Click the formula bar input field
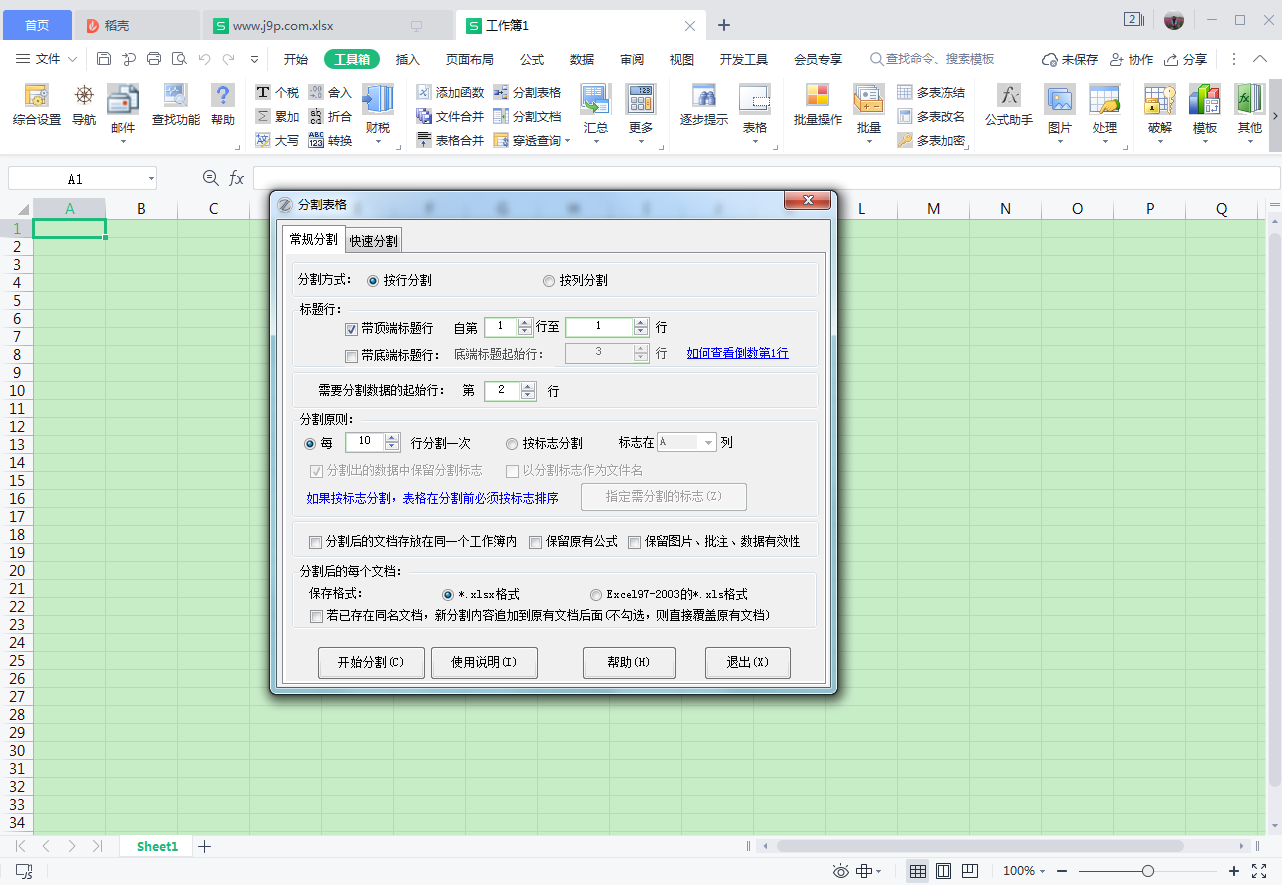 coord(766,178)
